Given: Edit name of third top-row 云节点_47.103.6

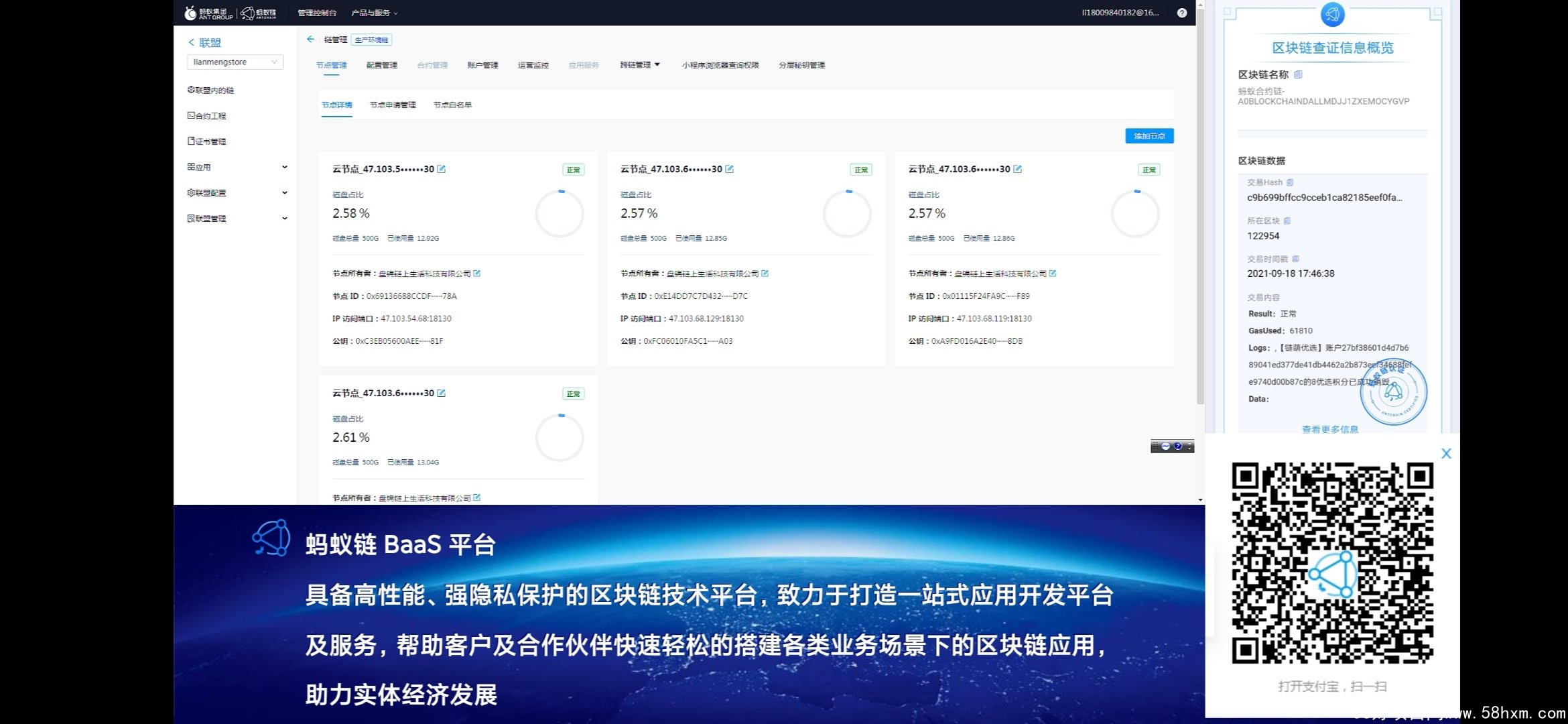Looking at the screenshot, I should [1018, 169].
